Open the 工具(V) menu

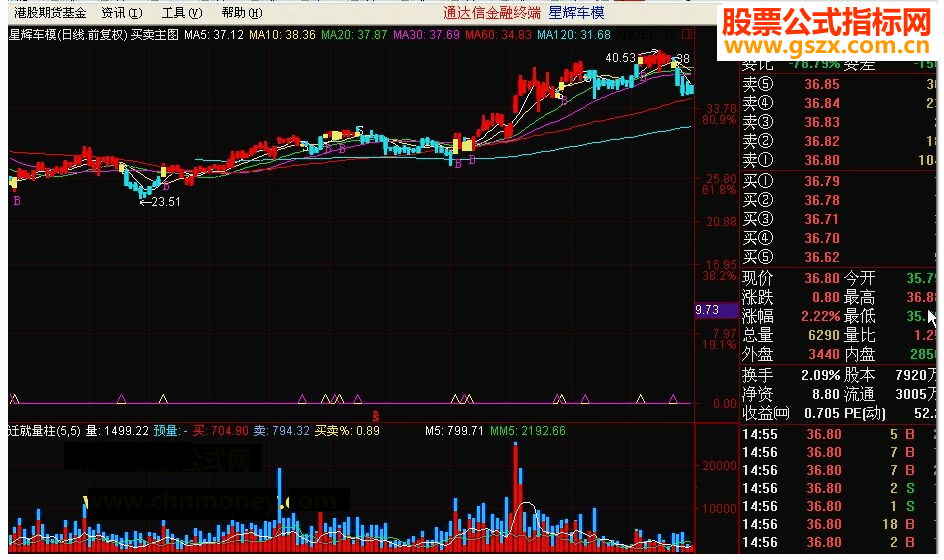[x=182, y=13]
